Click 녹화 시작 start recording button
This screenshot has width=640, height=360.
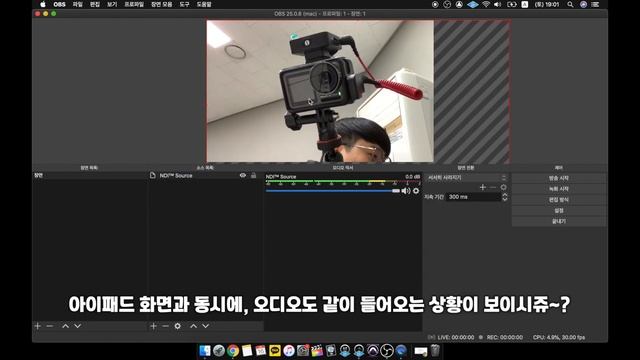coord(559,189)
